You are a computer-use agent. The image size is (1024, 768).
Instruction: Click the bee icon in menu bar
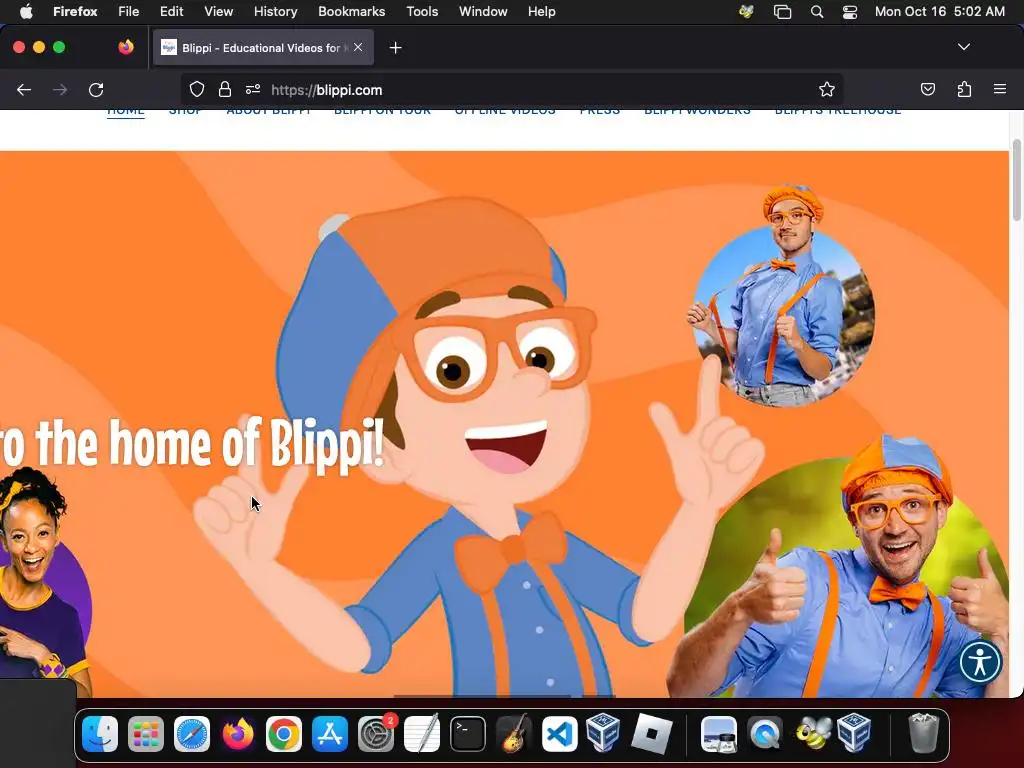pos(746,12)
